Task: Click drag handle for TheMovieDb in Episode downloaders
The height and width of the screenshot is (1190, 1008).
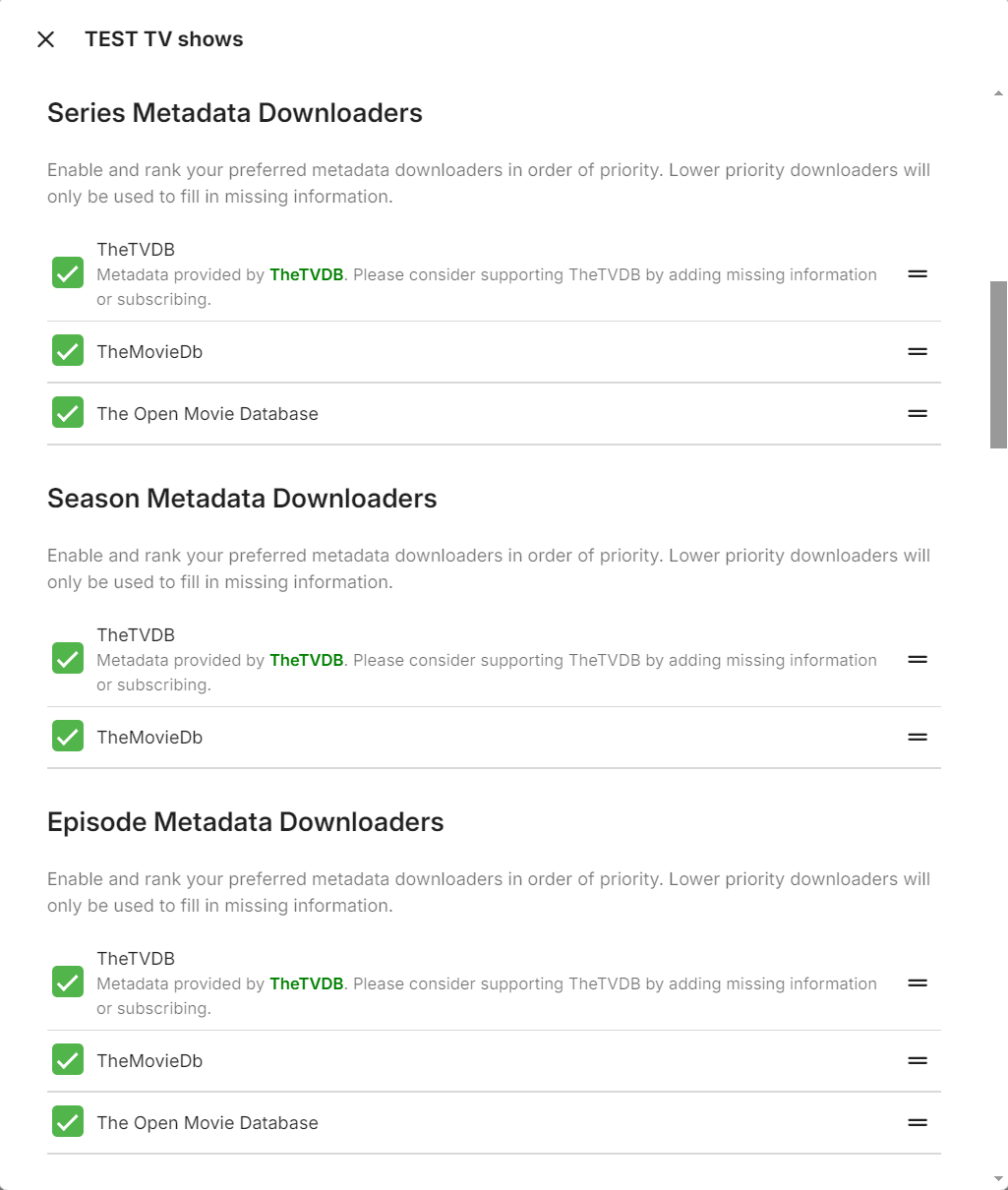Action: [x=918, y=1061]
